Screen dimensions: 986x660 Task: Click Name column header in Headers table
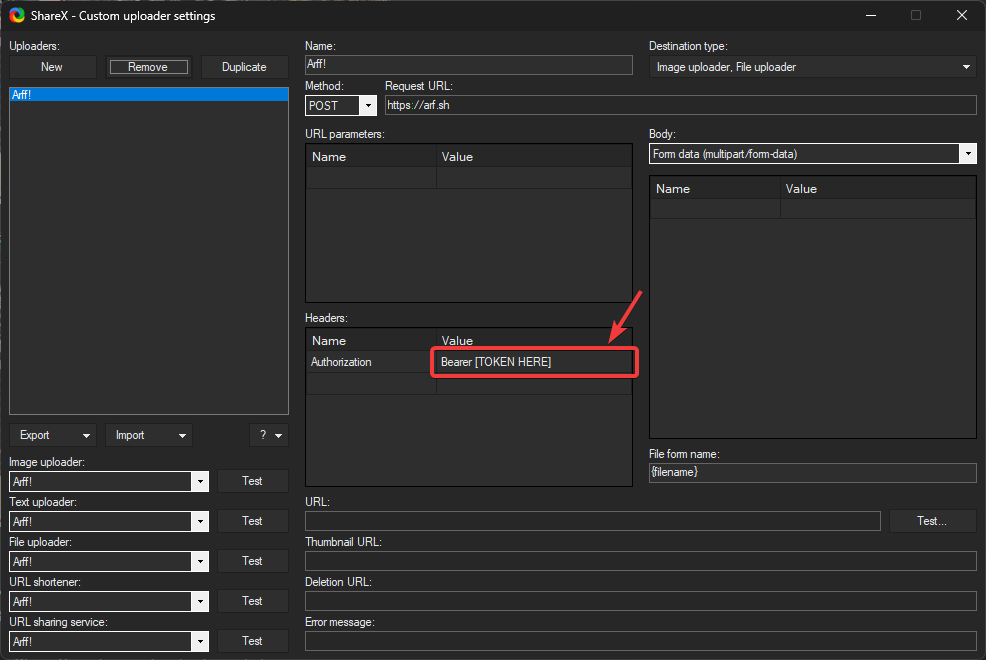pyautogui.click(x=371, y=340)
